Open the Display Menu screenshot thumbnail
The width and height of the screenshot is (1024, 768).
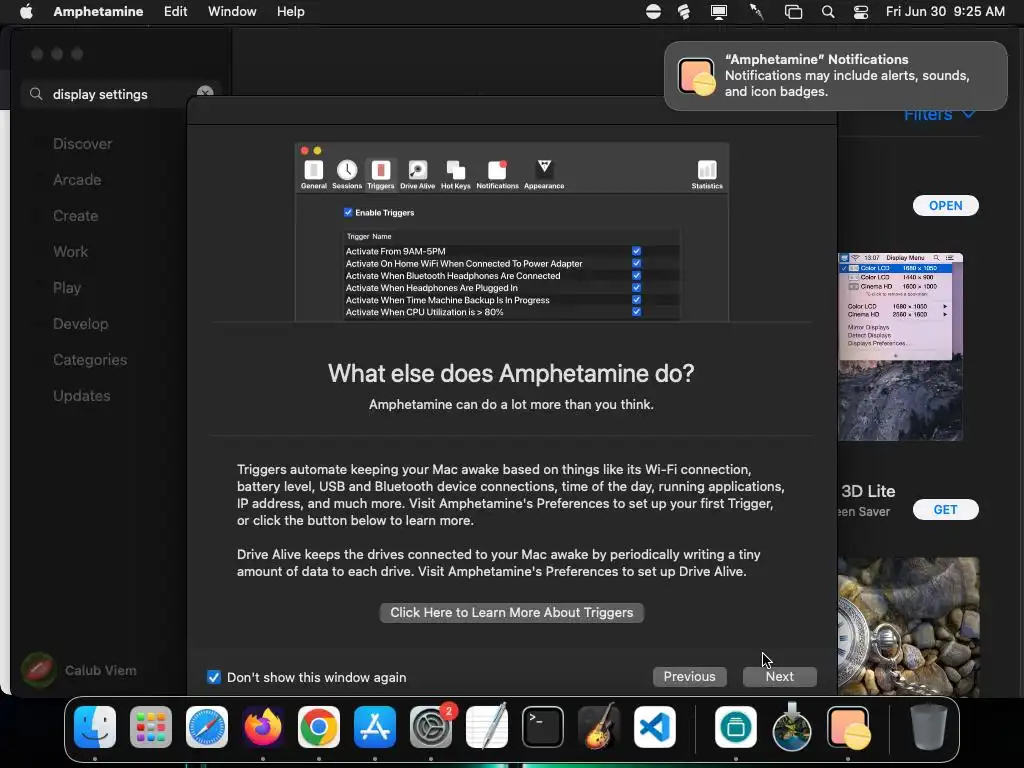pyautogui.click(x=900, y=347)
